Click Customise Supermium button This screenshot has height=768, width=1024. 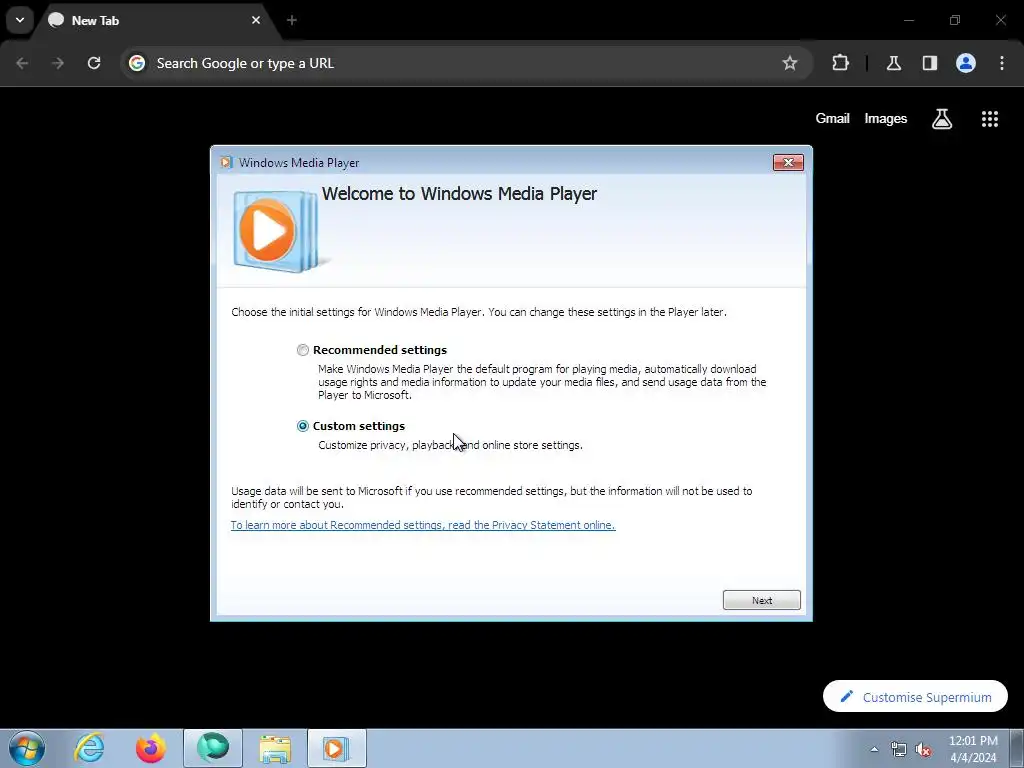pyautogui.click(x=915, y=697)
